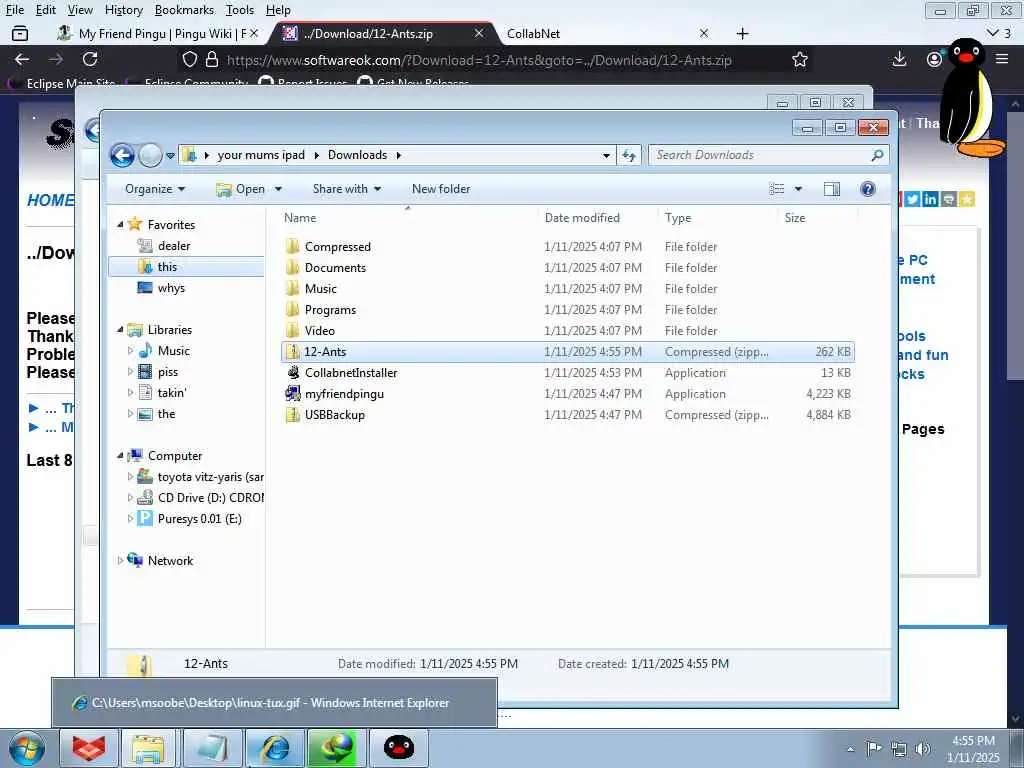Screen dimensions: 1024x768
Task: Expand the arrow next to Open
Action: [278, 189]
